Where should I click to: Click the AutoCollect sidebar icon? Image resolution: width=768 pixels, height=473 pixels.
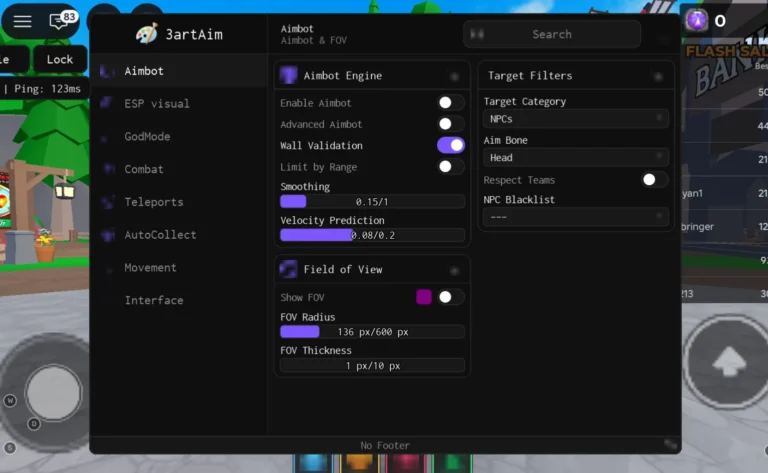click(x=108, y=235)
